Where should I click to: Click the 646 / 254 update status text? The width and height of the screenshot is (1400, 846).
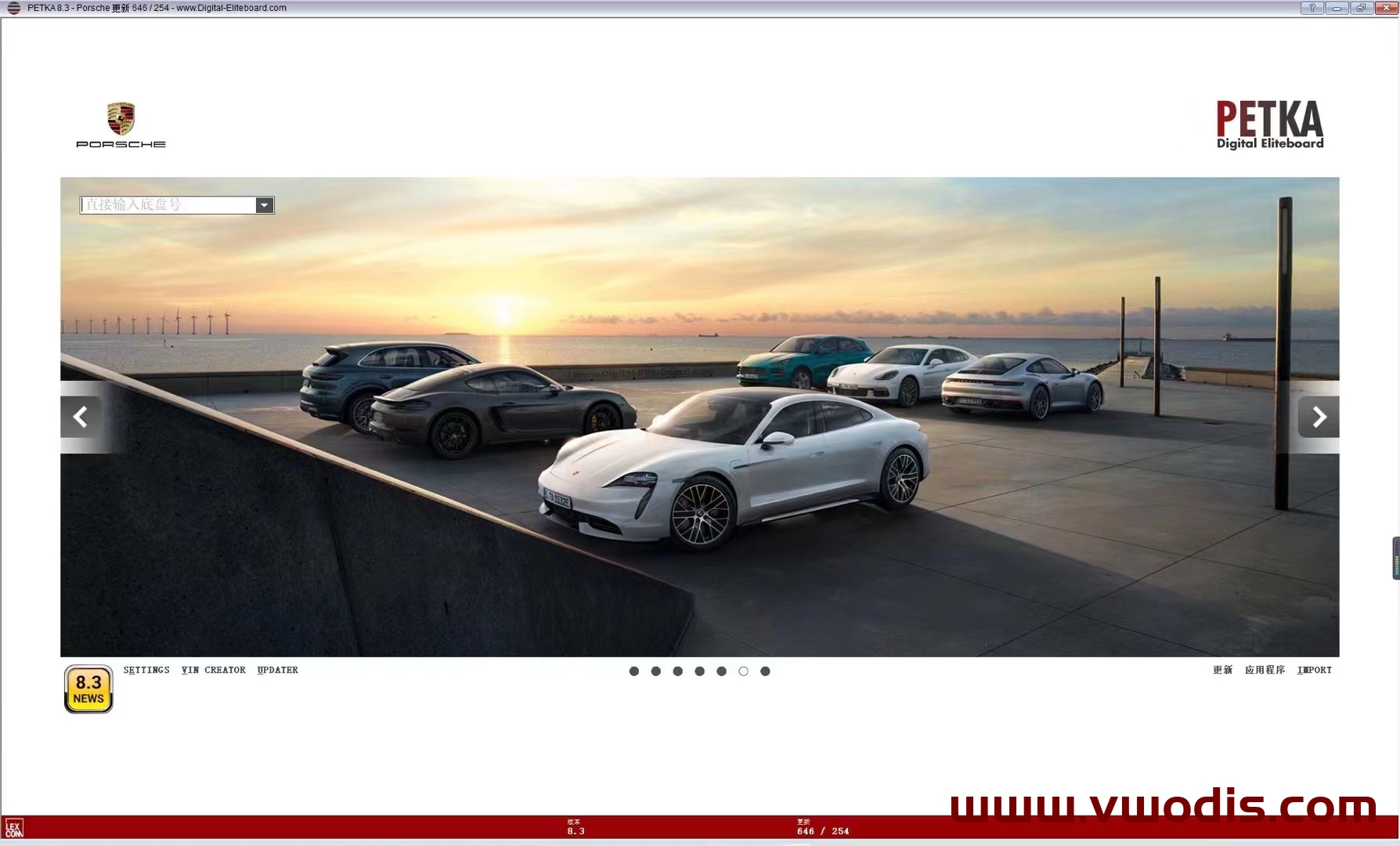click(823, 831)
